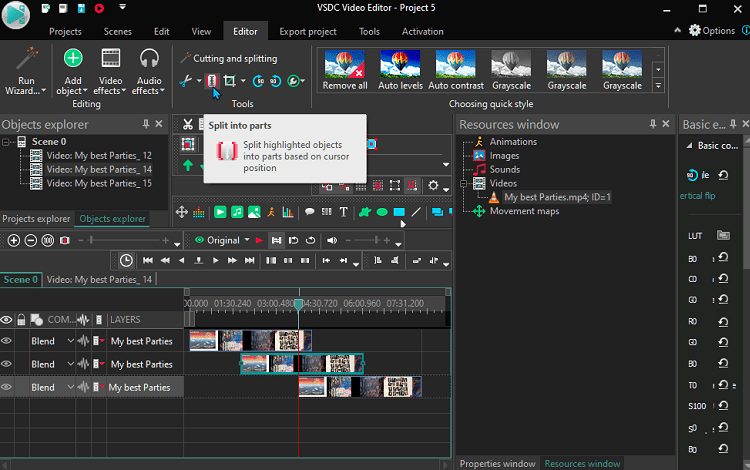Zoom in timeline with plus circle
Viewport: 750px width, 470px height.
coord(14,240)
